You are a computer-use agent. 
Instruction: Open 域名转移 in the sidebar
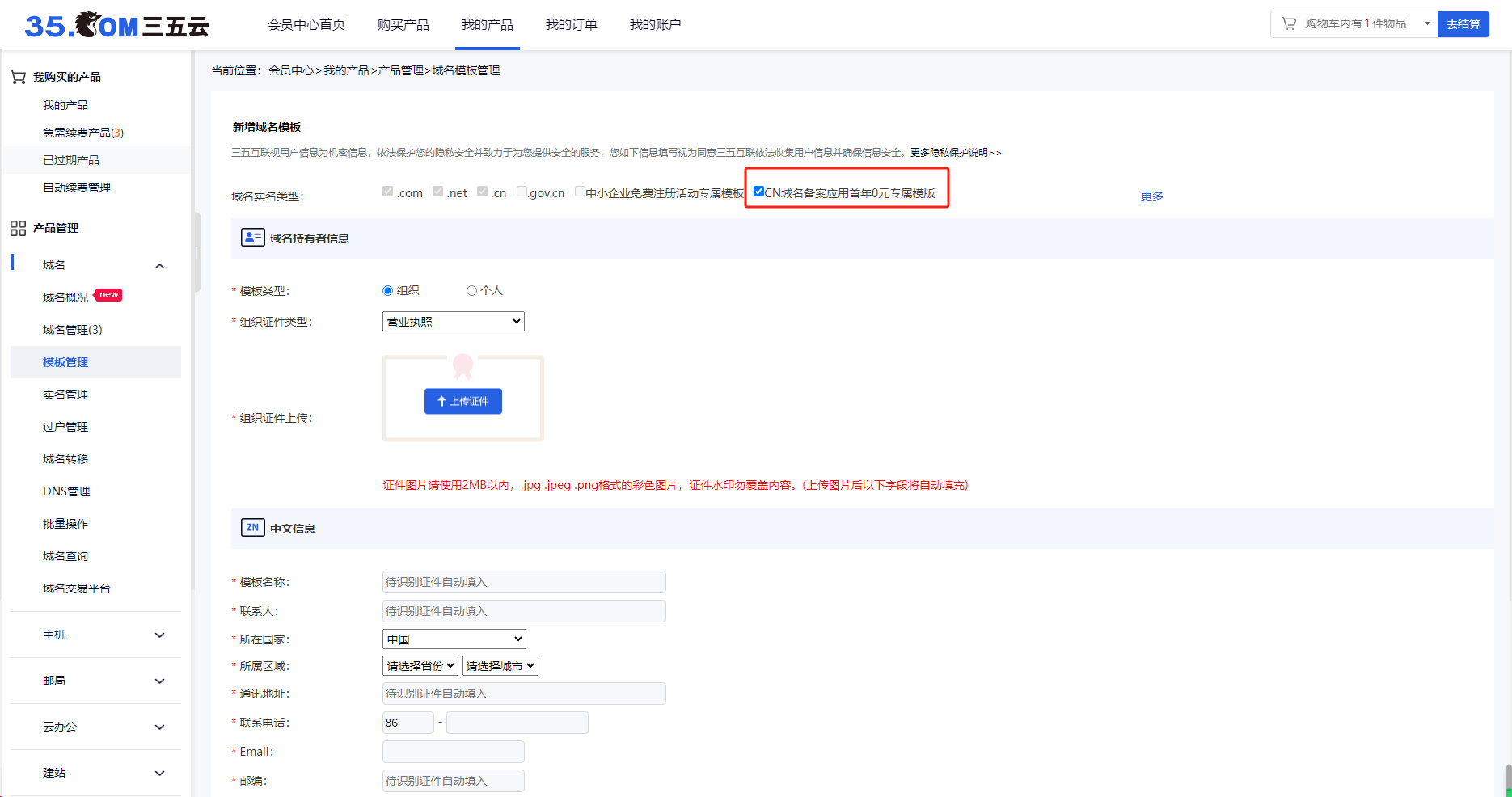tap(65, 459)
